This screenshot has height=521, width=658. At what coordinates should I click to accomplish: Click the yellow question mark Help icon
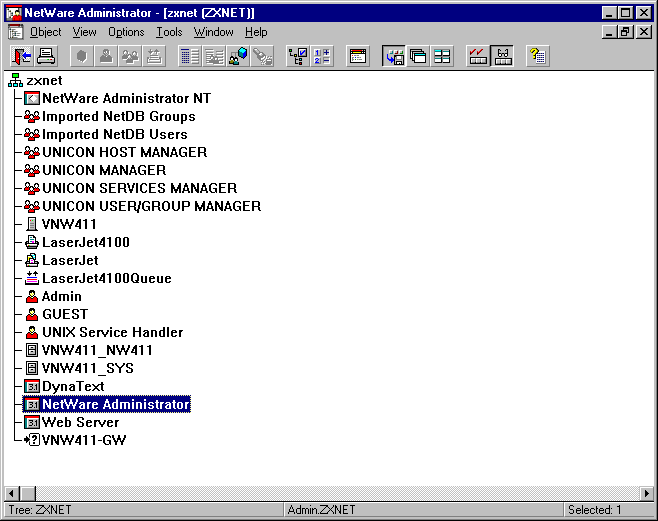[538, 56]
